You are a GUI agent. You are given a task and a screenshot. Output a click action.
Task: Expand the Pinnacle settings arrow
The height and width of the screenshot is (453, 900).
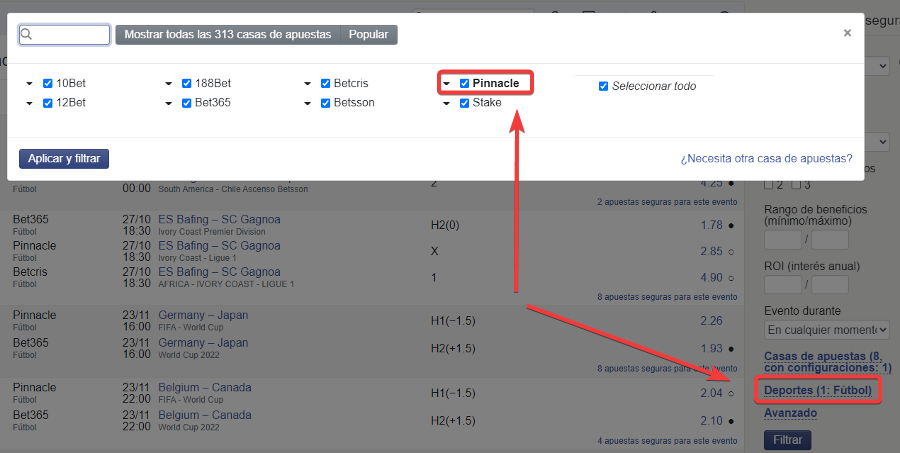point(446,84)
